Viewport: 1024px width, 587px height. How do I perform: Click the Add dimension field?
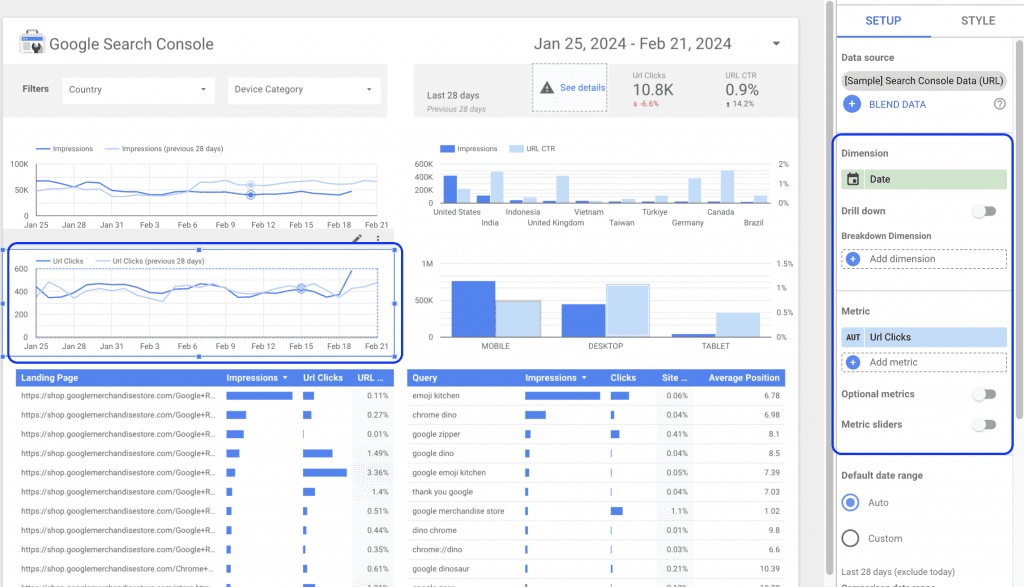(x=923, y=259)
